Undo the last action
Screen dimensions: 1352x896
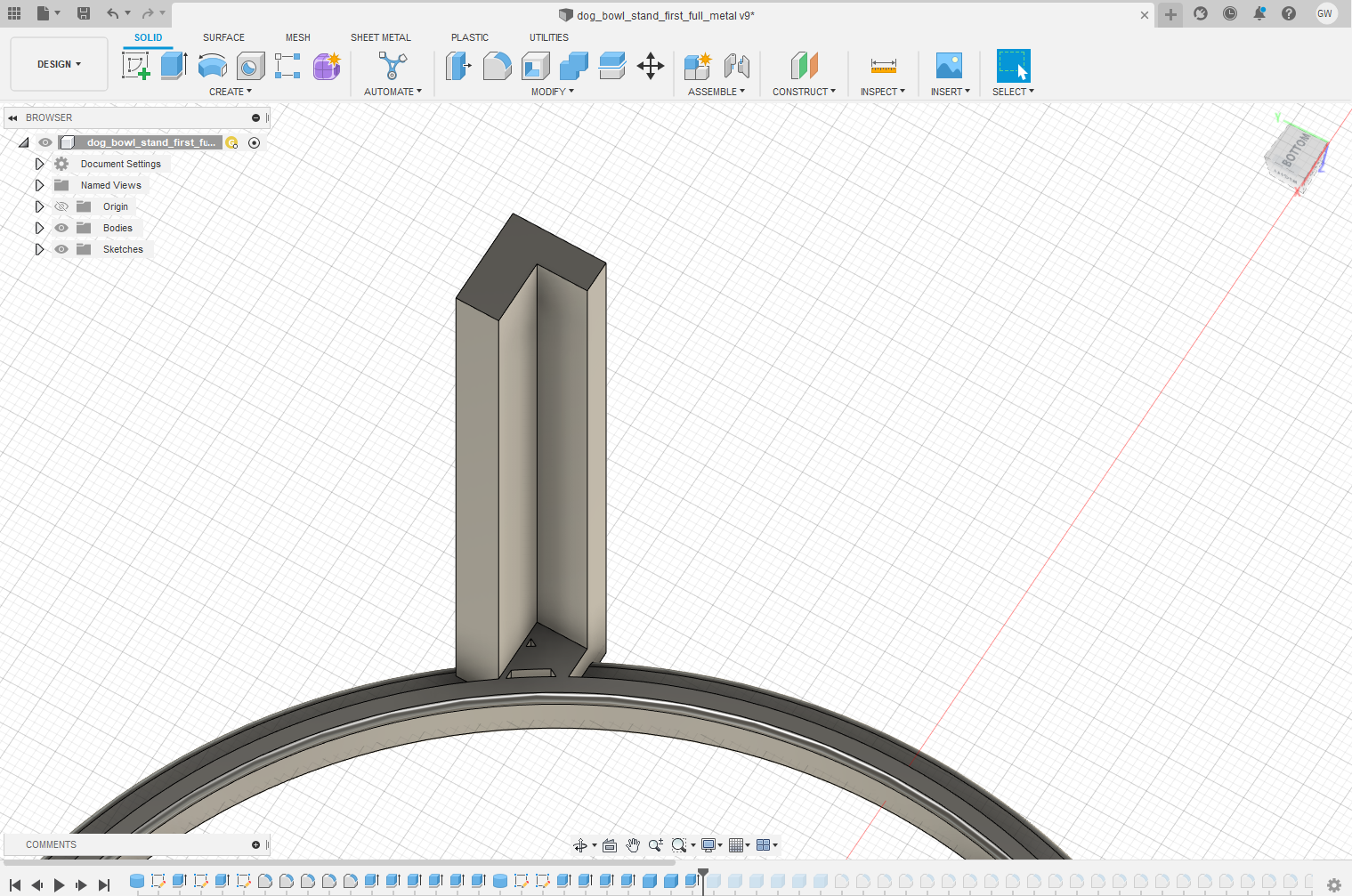[x=112, y=13]
